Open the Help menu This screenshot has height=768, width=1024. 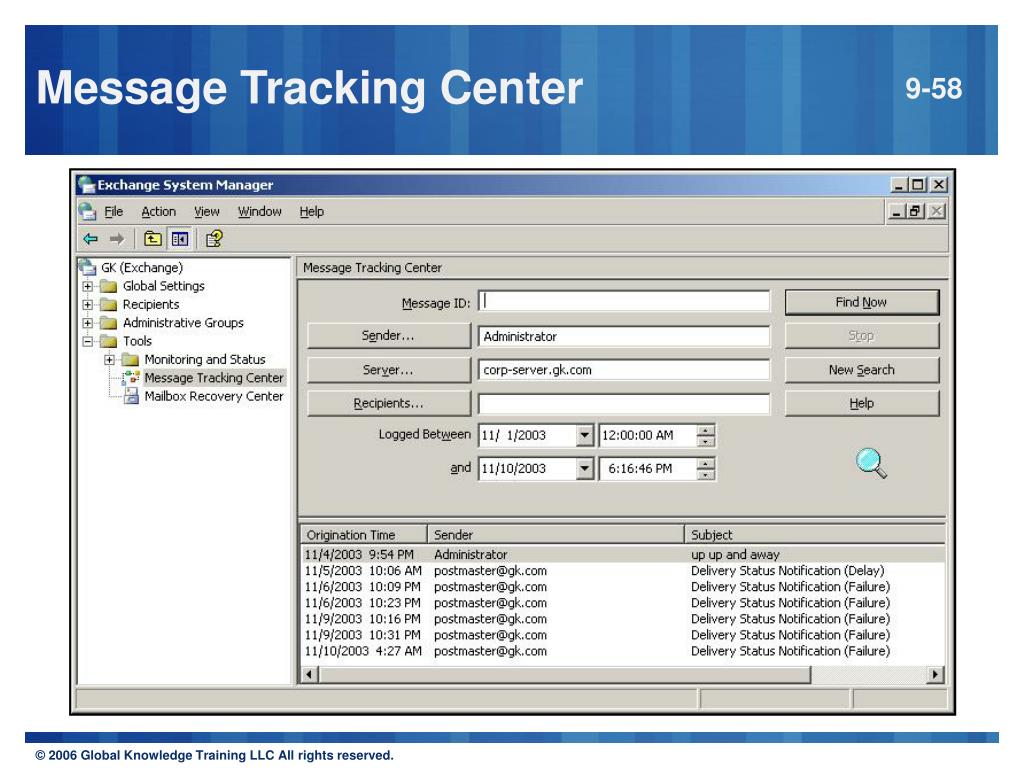point(312,212)
